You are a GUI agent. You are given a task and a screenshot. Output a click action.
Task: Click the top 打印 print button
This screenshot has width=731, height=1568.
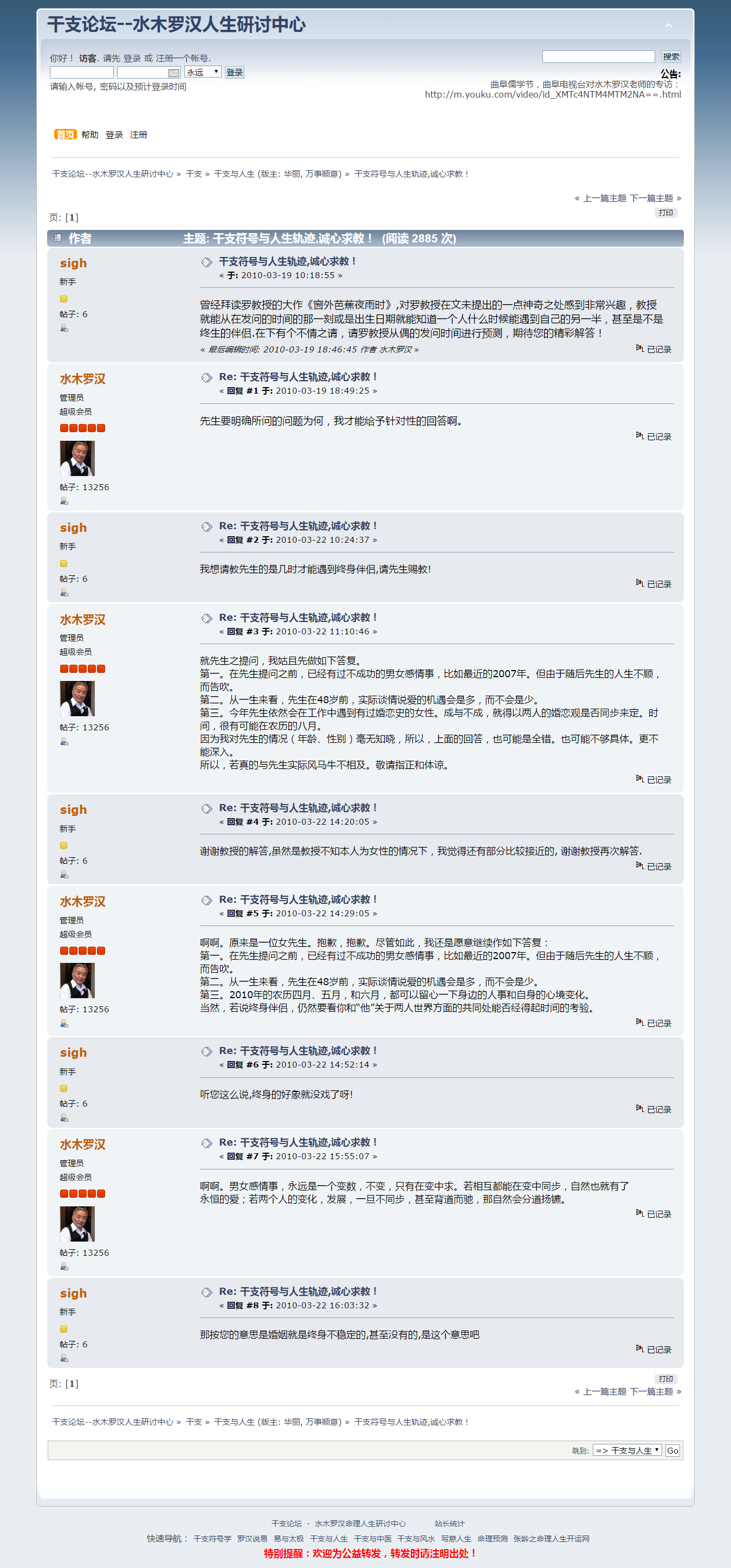coord(666,213)
